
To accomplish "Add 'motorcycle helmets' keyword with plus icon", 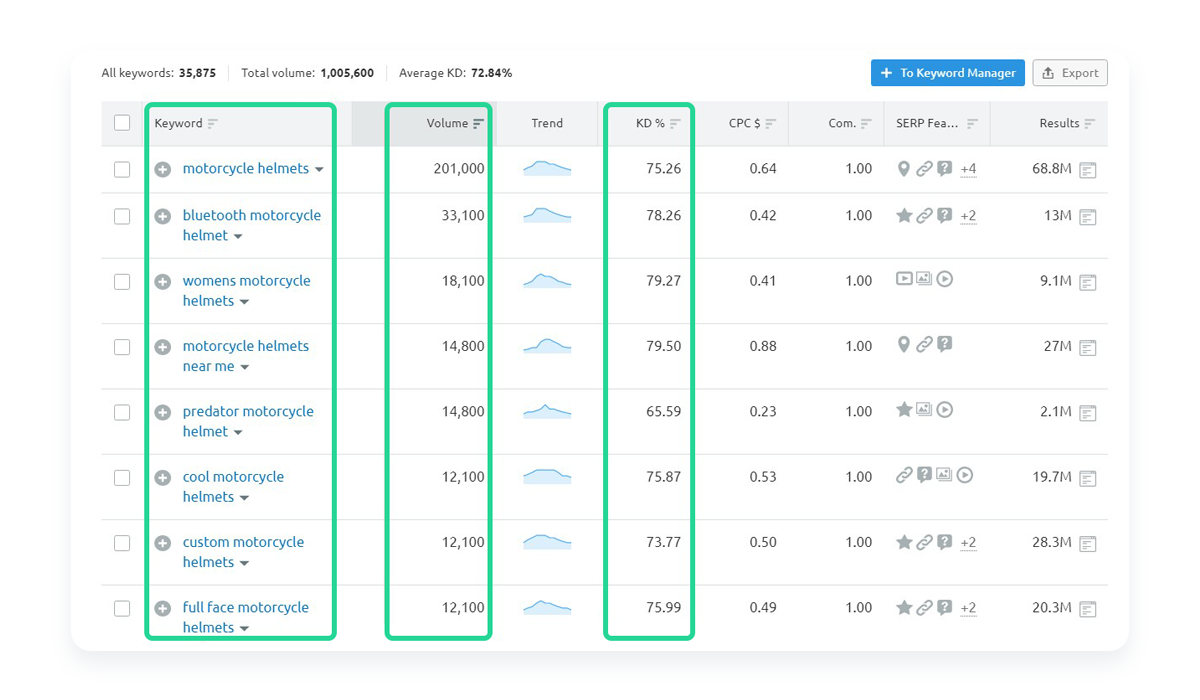I will (162, 170).
